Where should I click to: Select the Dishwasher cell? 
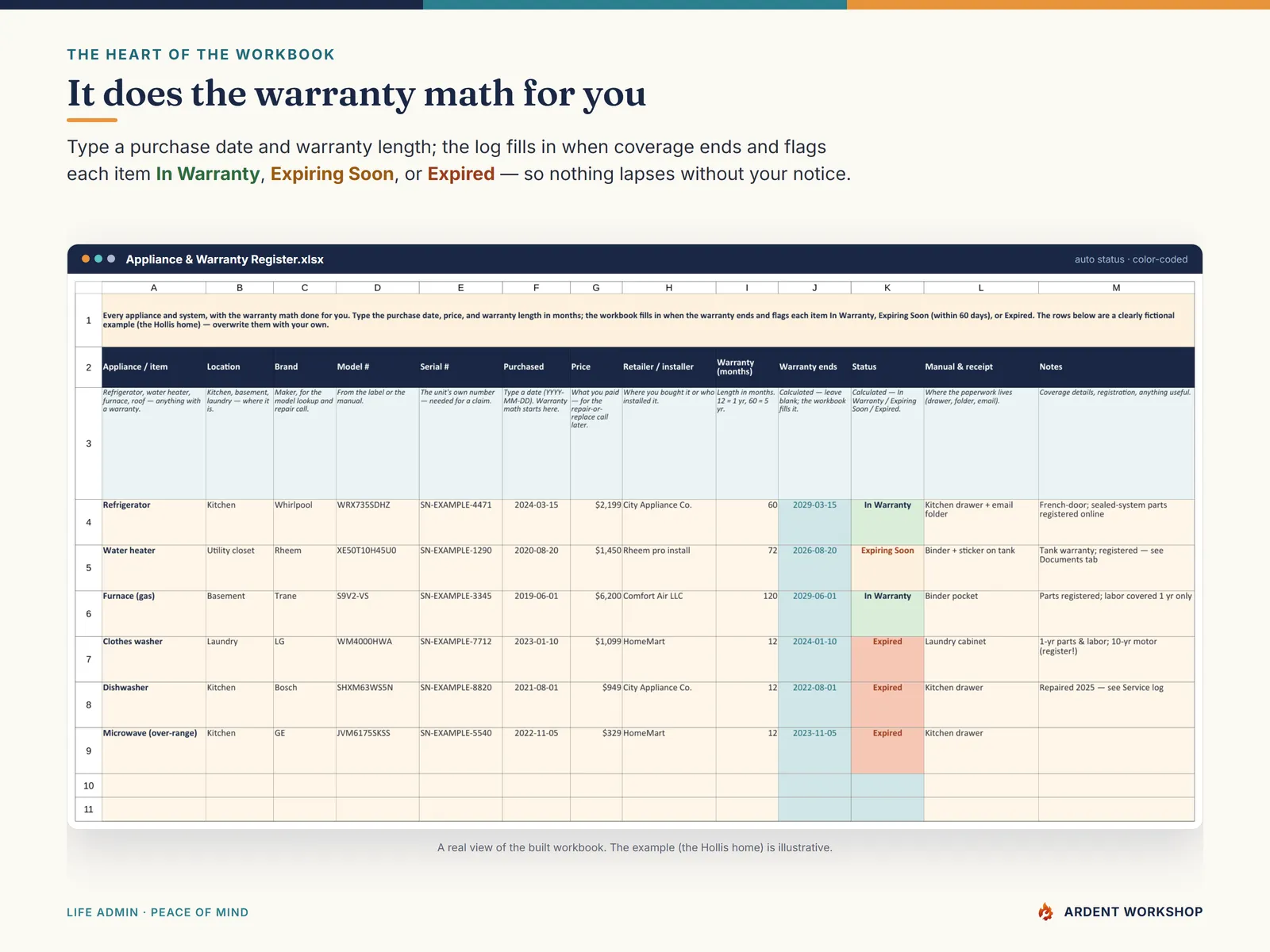point(154,705)
